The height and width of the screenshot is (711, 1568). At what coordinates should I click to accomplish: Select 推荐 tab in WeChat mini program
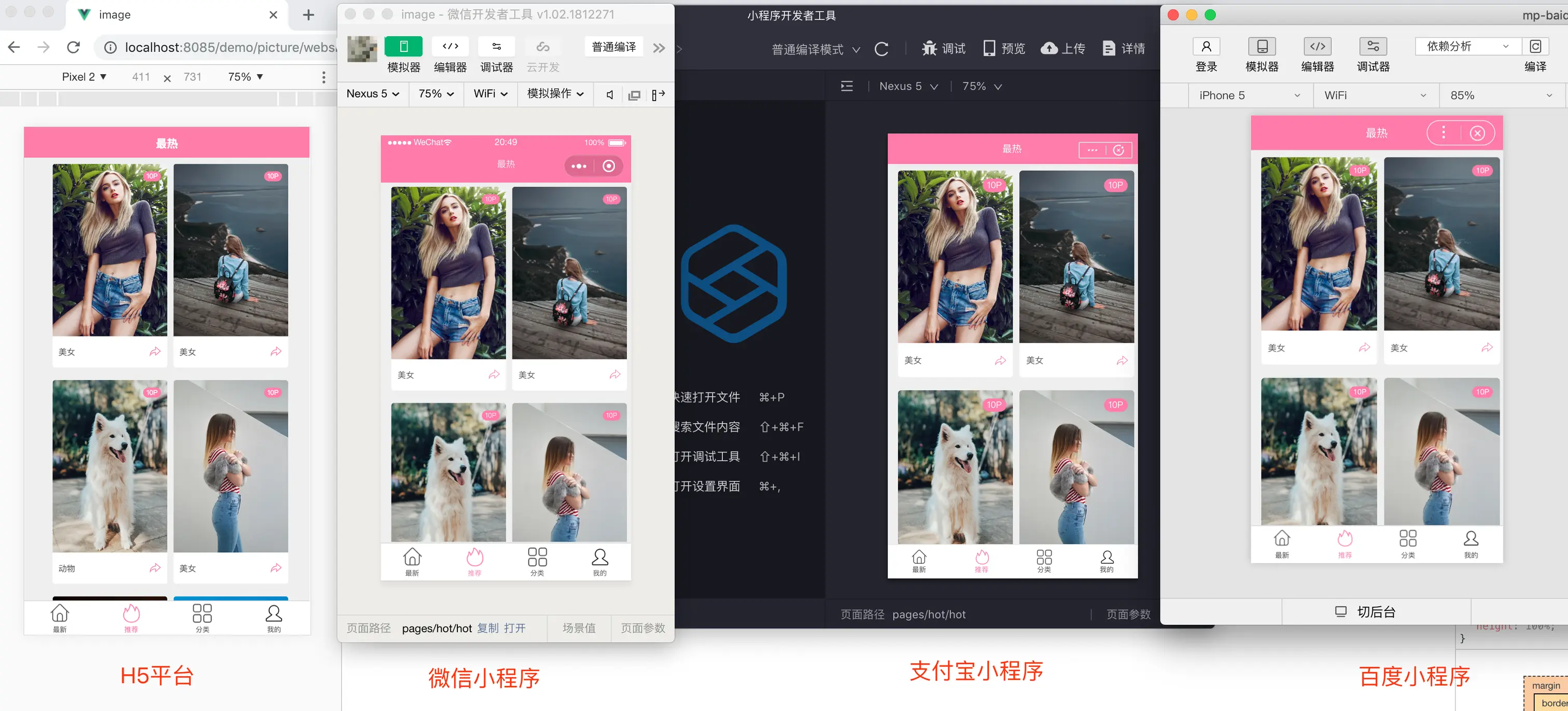point(475,561)
